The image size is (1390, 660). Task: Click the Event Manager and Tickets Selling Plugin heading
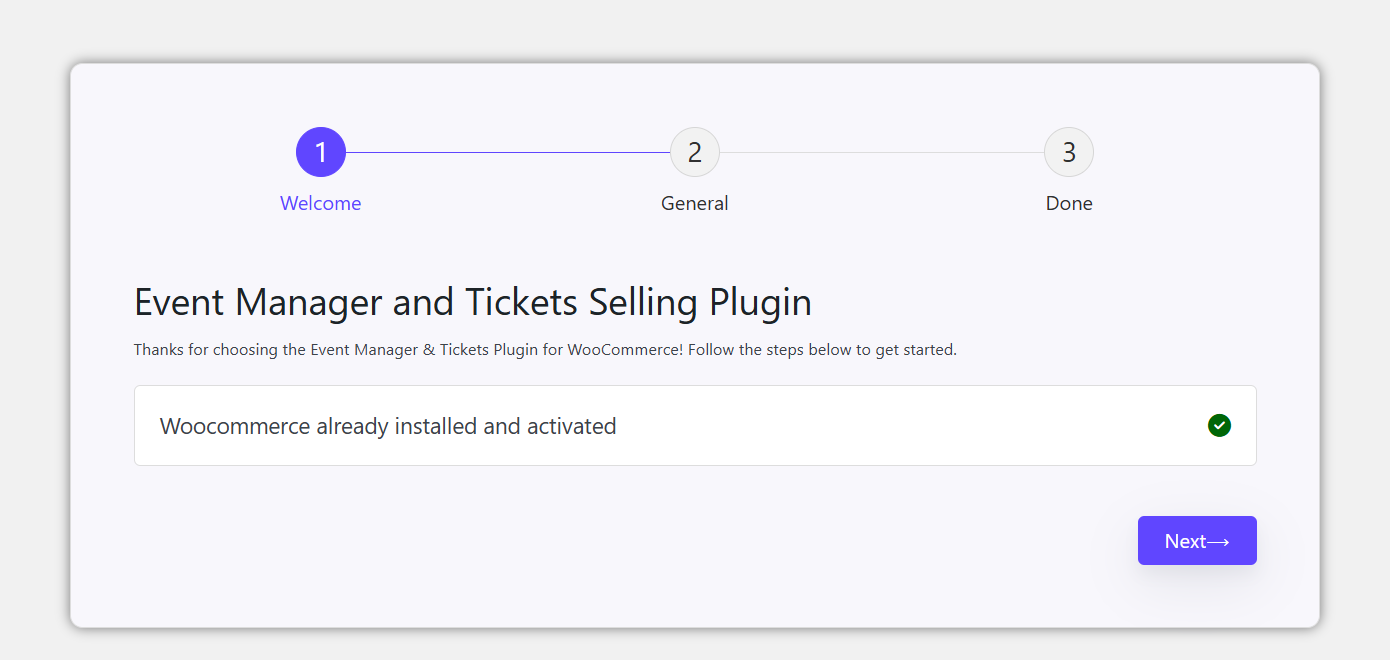coord(473,302)
